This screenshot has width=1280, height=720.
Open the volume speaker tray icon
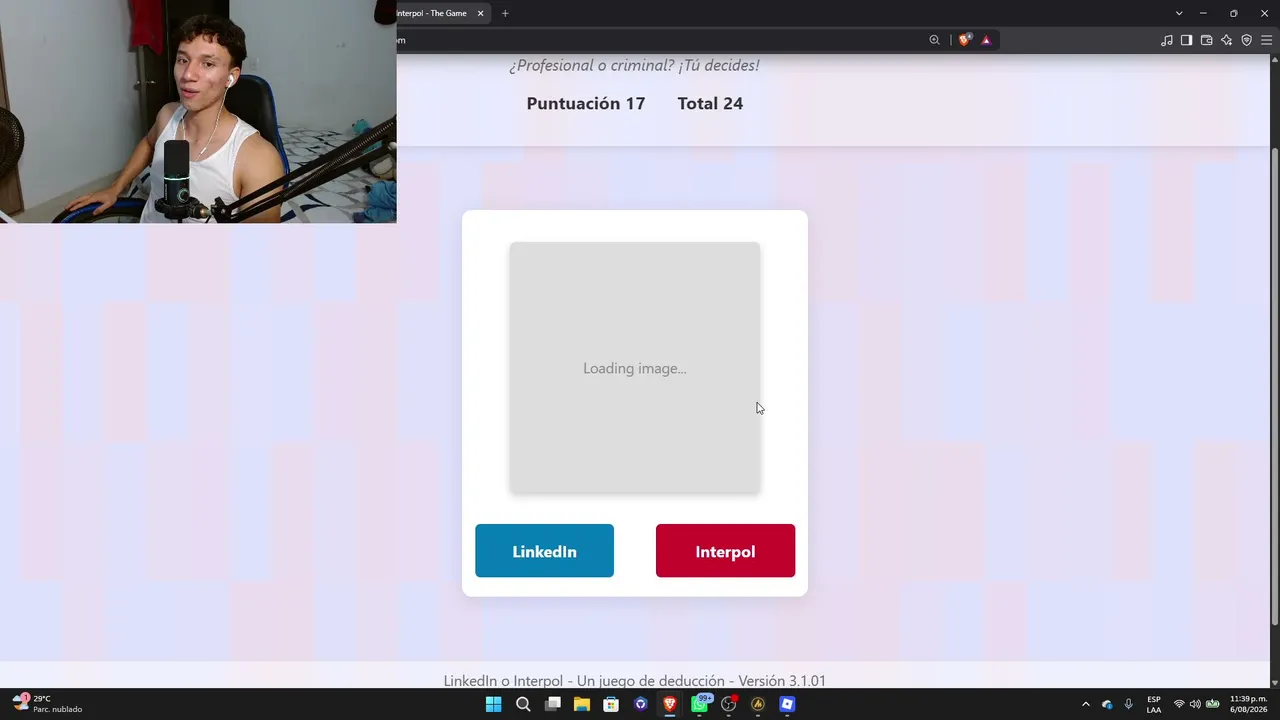click(1195, 704)
